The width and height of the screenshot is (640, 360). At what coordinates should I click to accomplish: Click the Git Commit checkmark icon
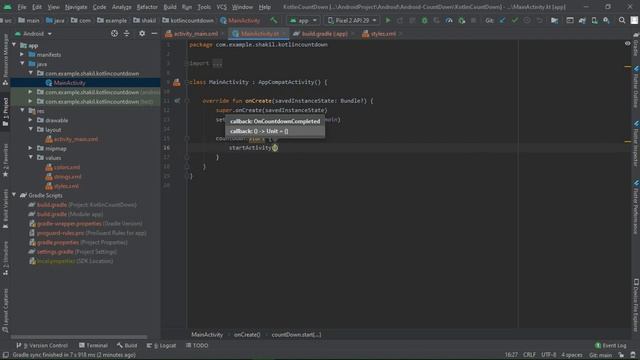(x=515, y=20)
